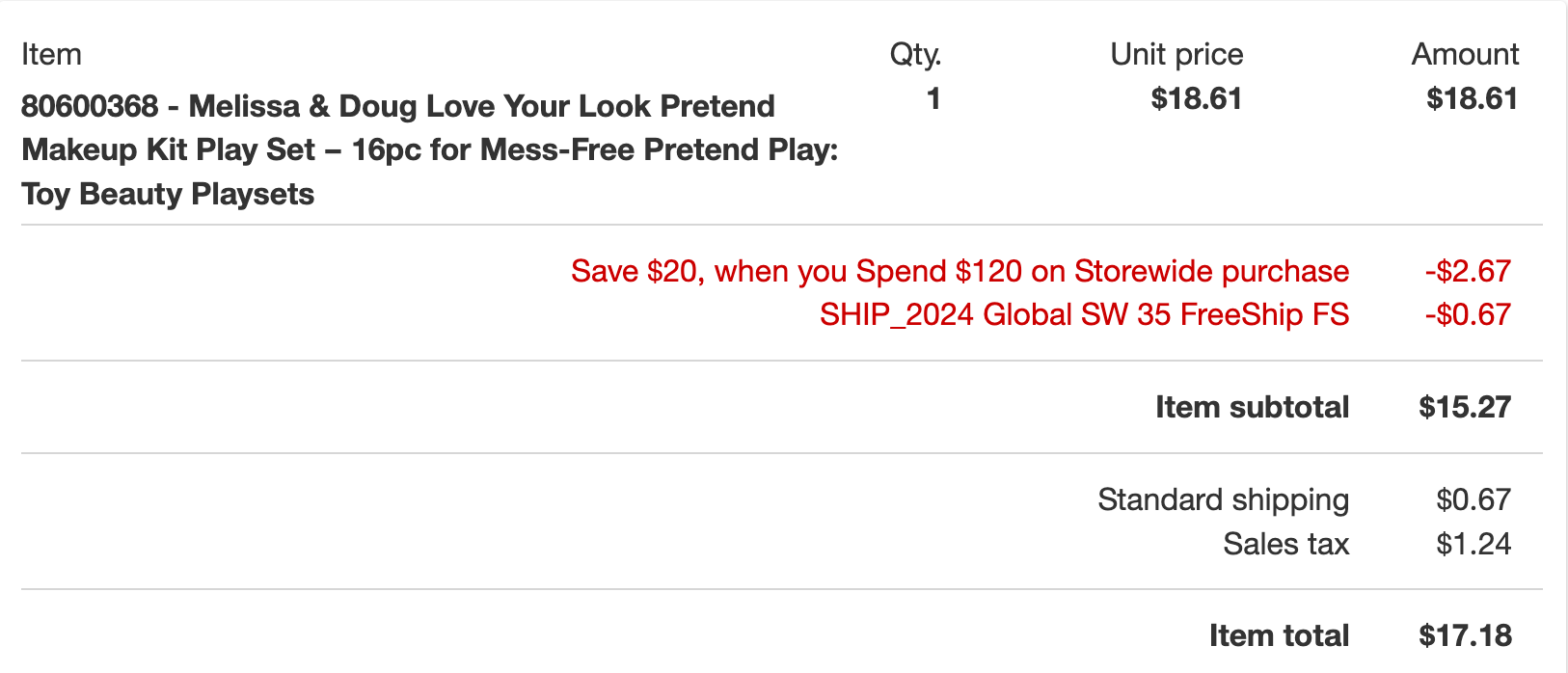Click the -$0.67 free shipping discount
Image resolution: width=1568 pixels, height=673 pixels.
pos(1467,314)
